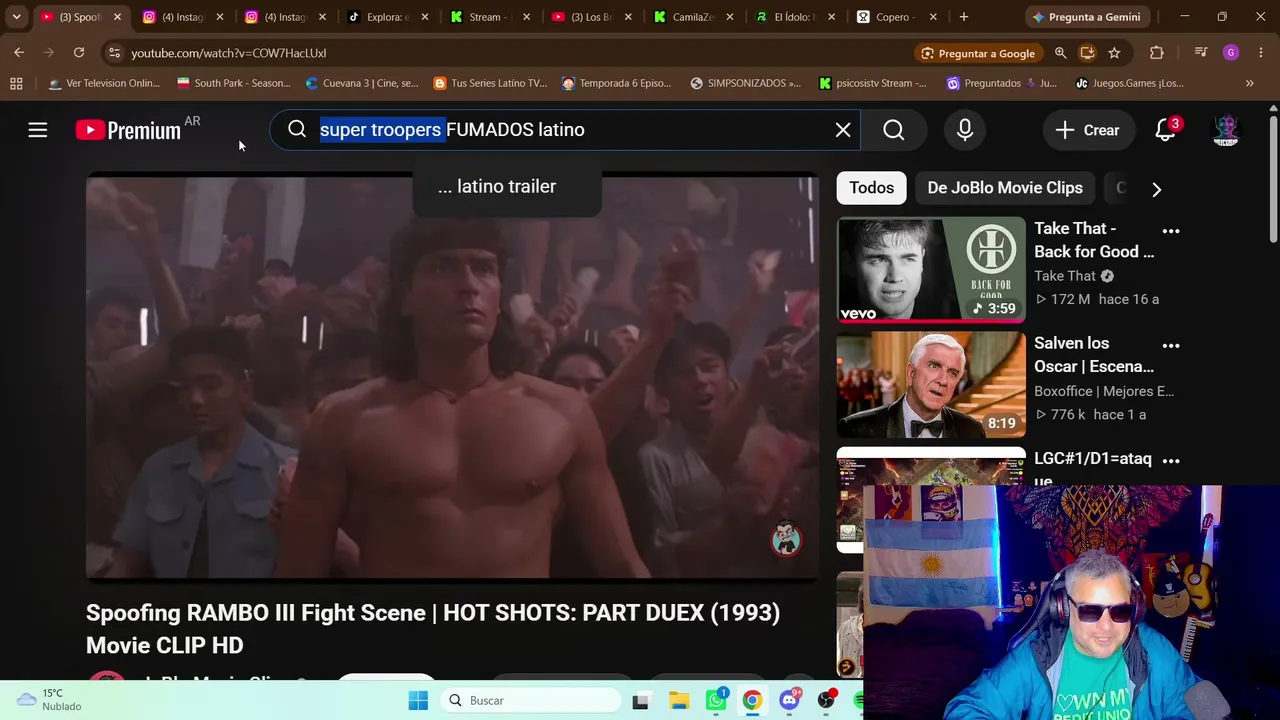This screenshot has width=1280, height=720.
Task: Close the Spoofing YouTube tab
Action: [117, 17]
